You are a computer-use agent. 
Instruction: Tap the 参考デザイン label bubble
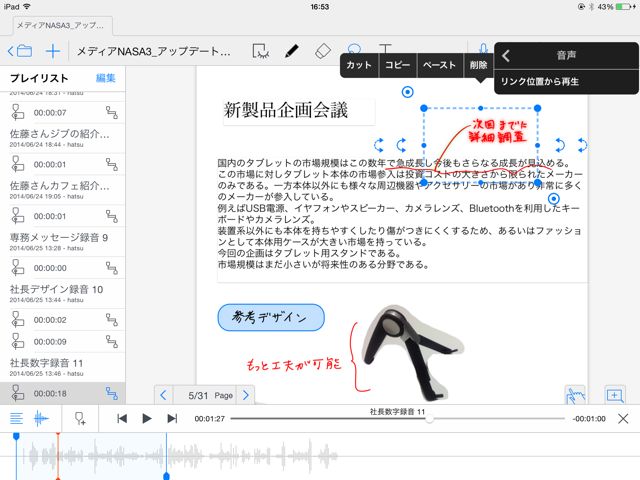click(271, 317)
